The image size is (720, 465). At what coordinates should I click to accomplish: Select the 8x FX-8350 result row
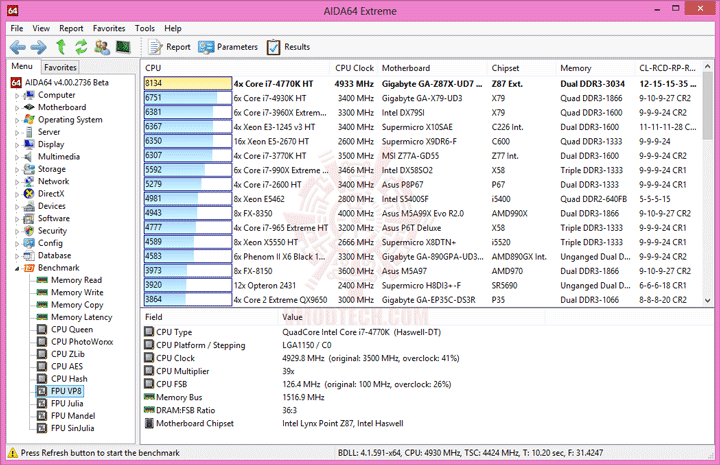(x=422, y=213)
